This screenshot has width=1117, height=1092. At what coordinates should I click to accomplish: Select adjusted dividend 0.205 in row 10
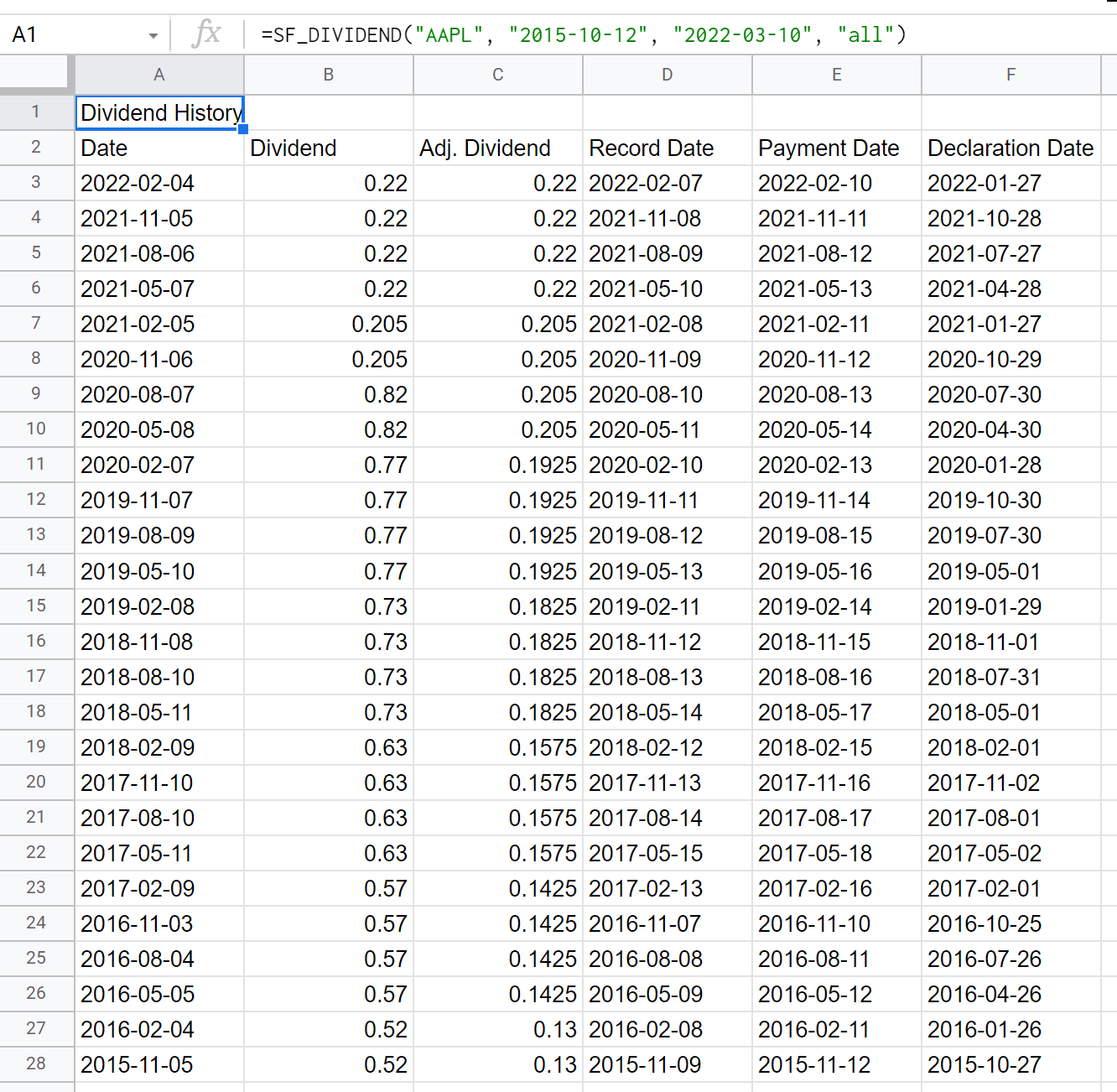[498, 429]
